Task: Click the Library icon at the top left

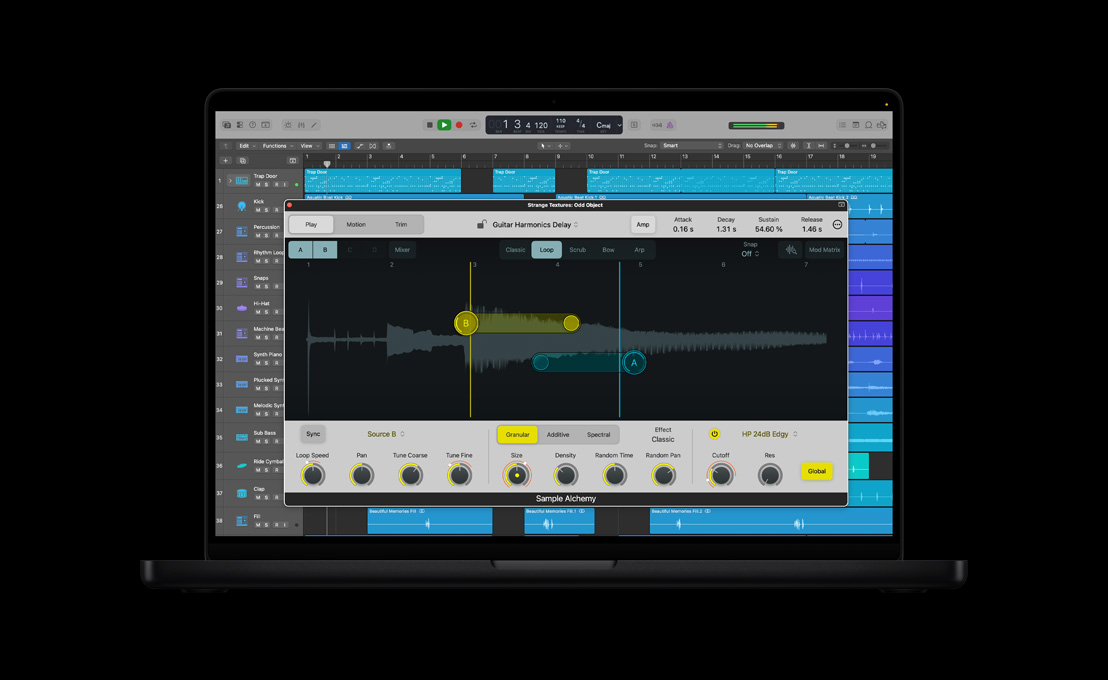Action: coord(227,124)
